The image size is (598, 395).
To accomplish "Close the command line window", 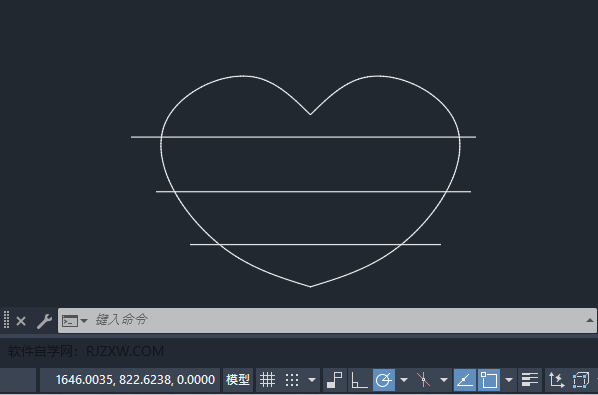I will pyautogui.click(x=21, y=321).
